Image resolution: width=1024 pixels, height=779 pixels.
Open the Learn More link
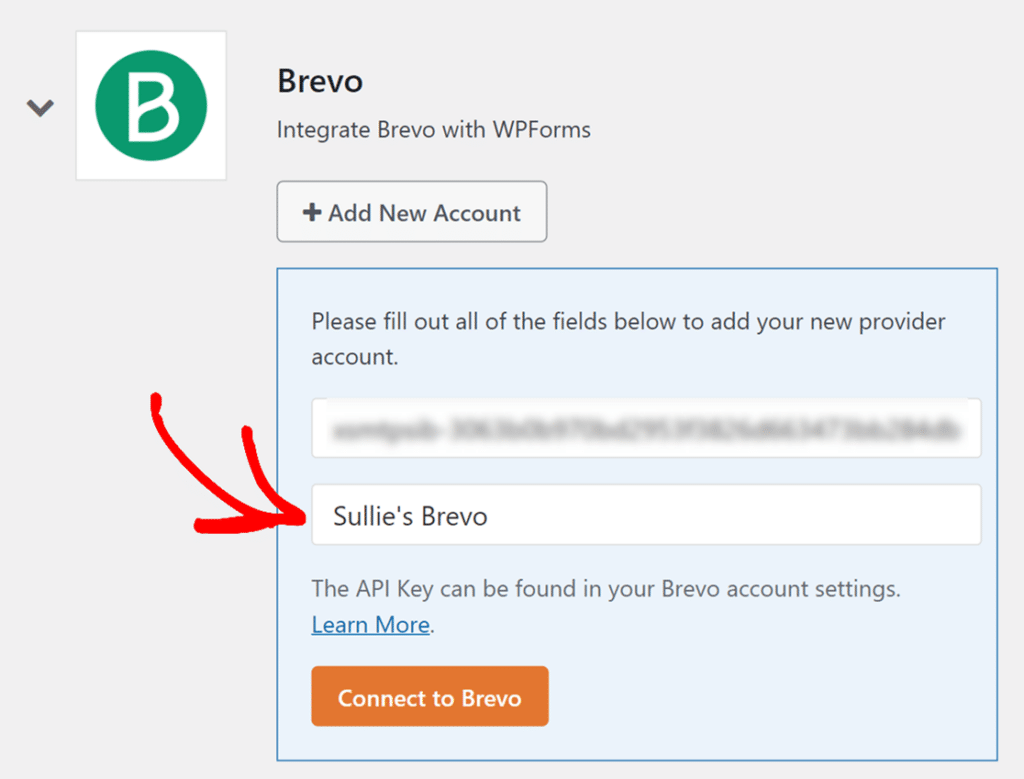click(x=370, y=624)
